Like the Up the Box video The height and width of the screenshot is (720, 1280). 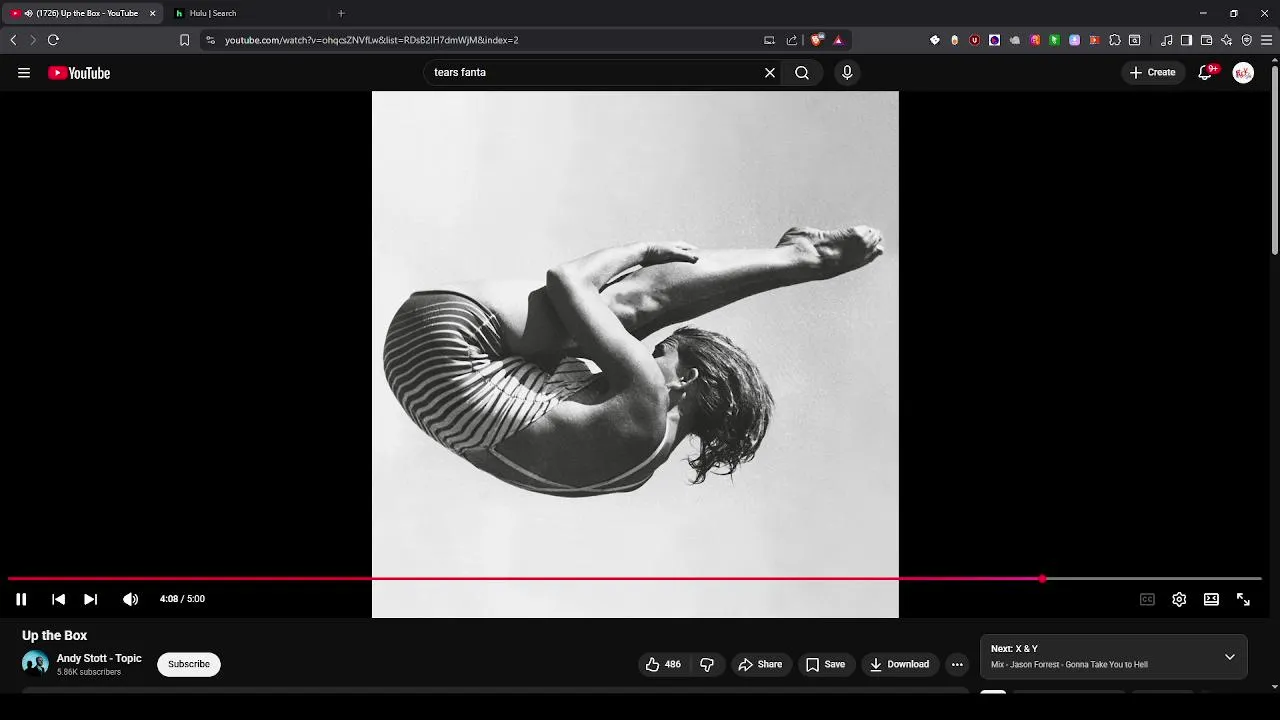pos(663,664)
